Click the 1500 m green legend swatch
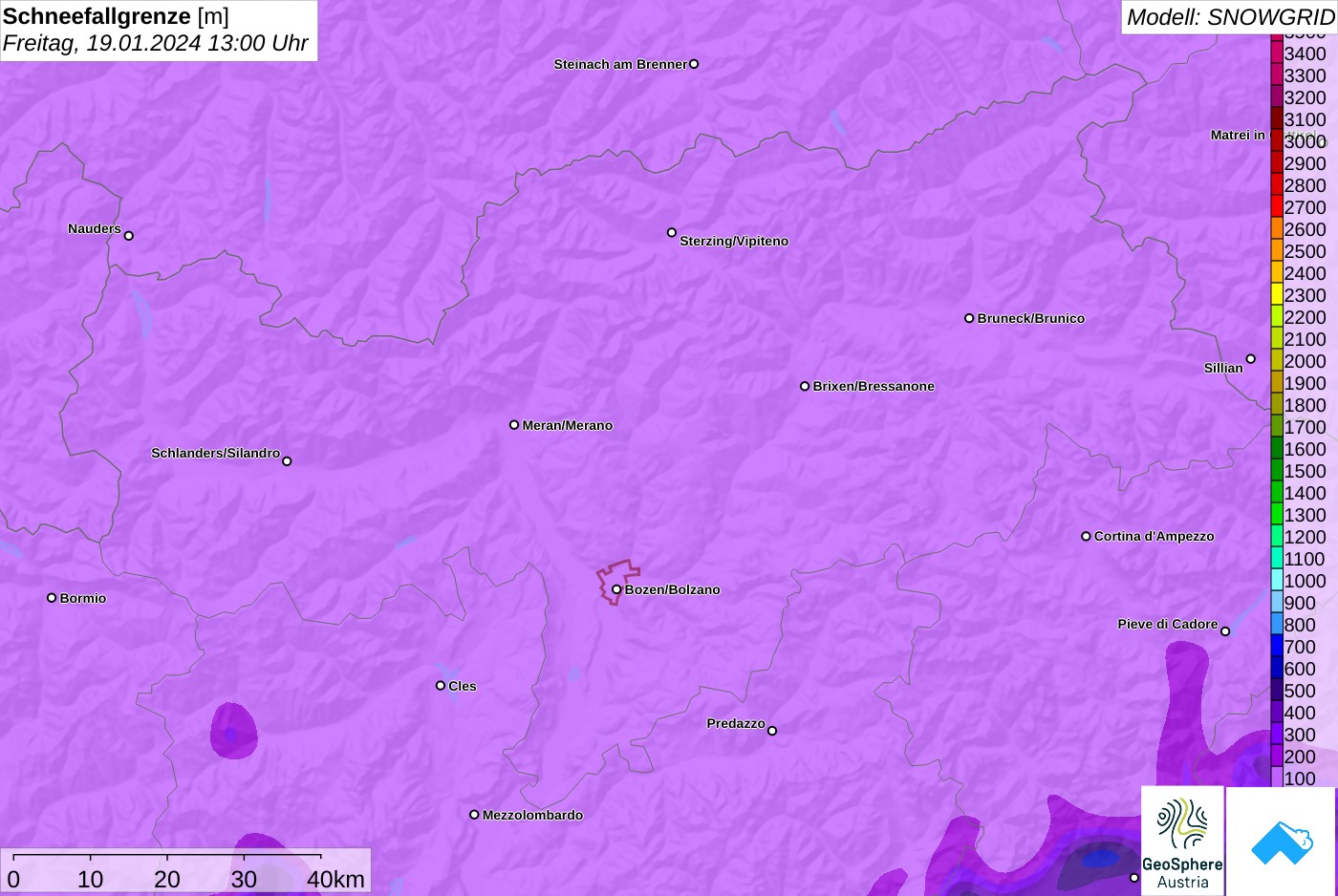This screenshot has width=1338, height=896. pos(1277,471)
